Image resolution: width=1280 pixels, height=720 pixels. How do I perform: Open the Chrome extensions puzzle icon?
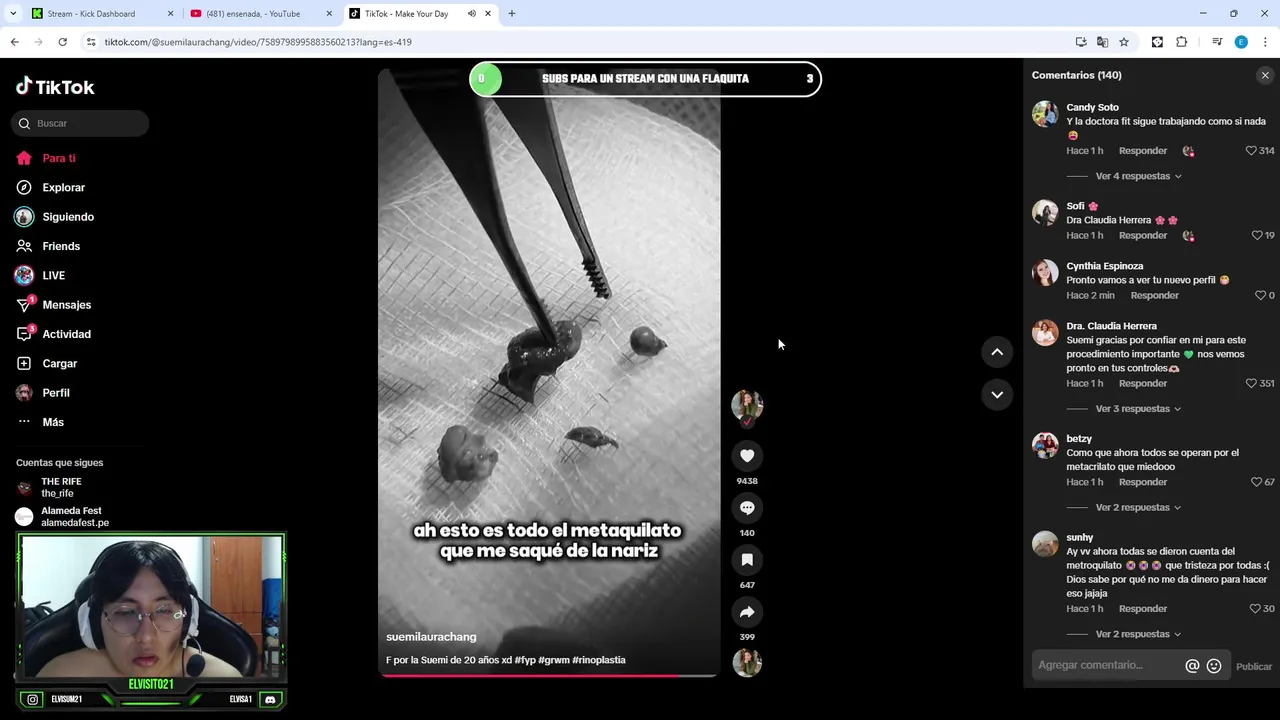pyautogui.click(x=1181, y=42)
